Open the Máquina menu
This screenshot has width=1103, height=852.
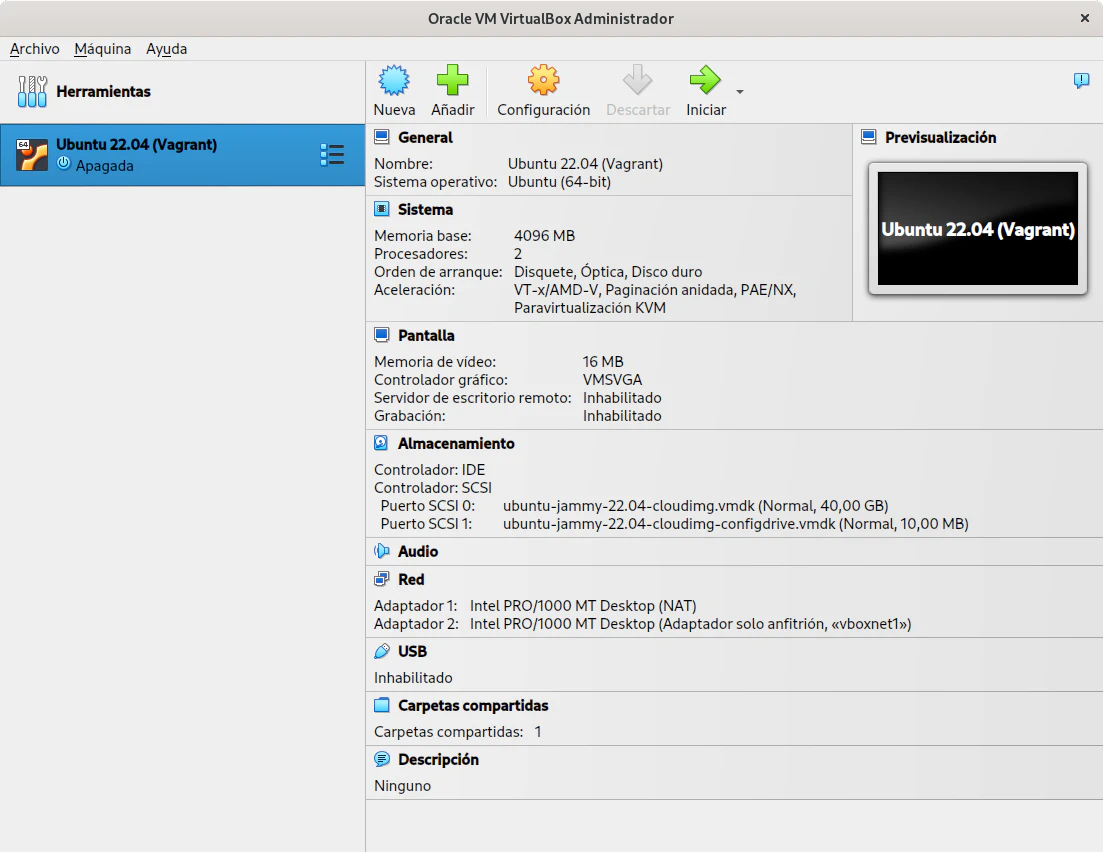pyautogui.click(x=102, y=49)
